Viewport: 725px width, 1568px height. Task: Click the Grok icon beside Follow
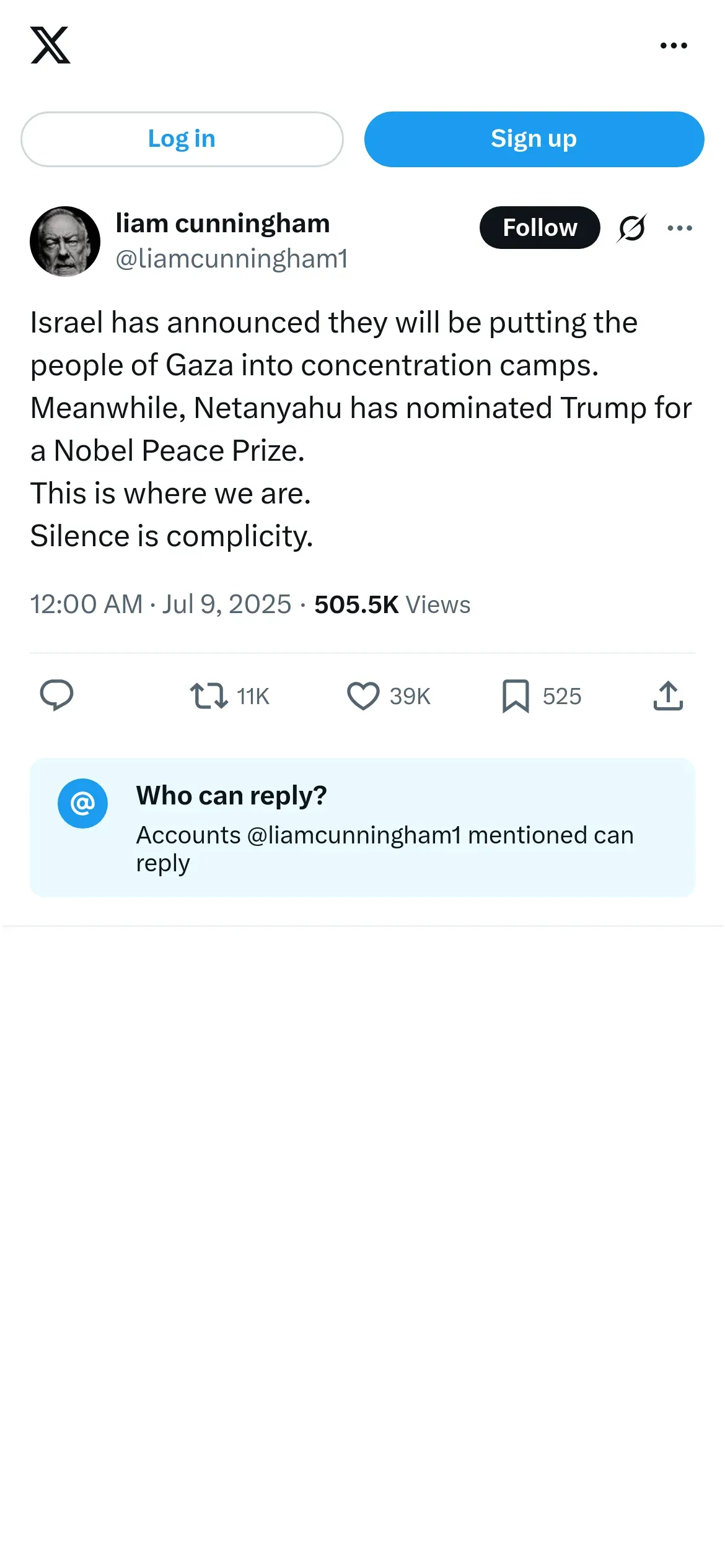click(631, 228)
